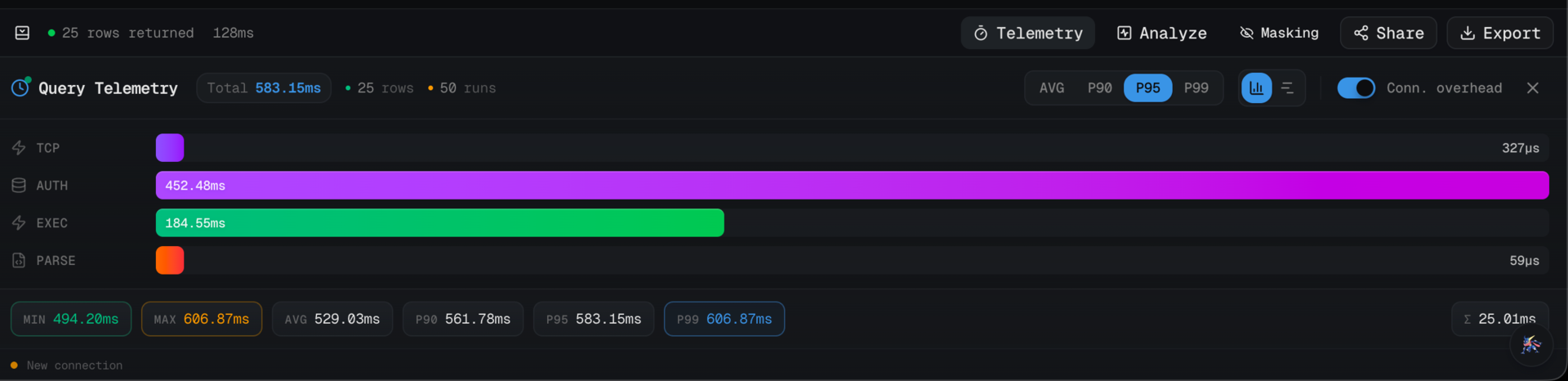Export the query results

coord(1500,33)
